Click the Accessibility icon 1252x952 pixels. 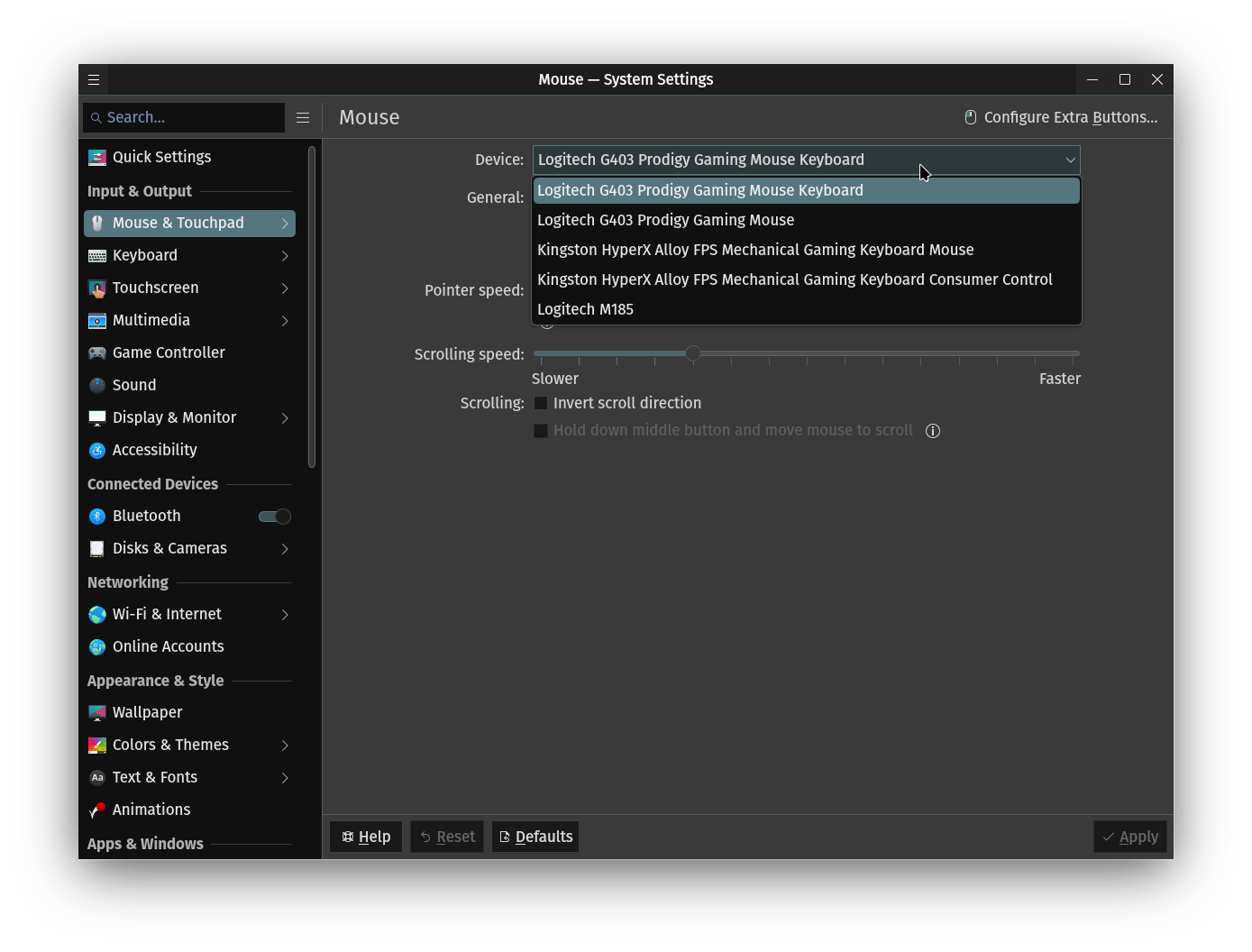click(97, 451)
